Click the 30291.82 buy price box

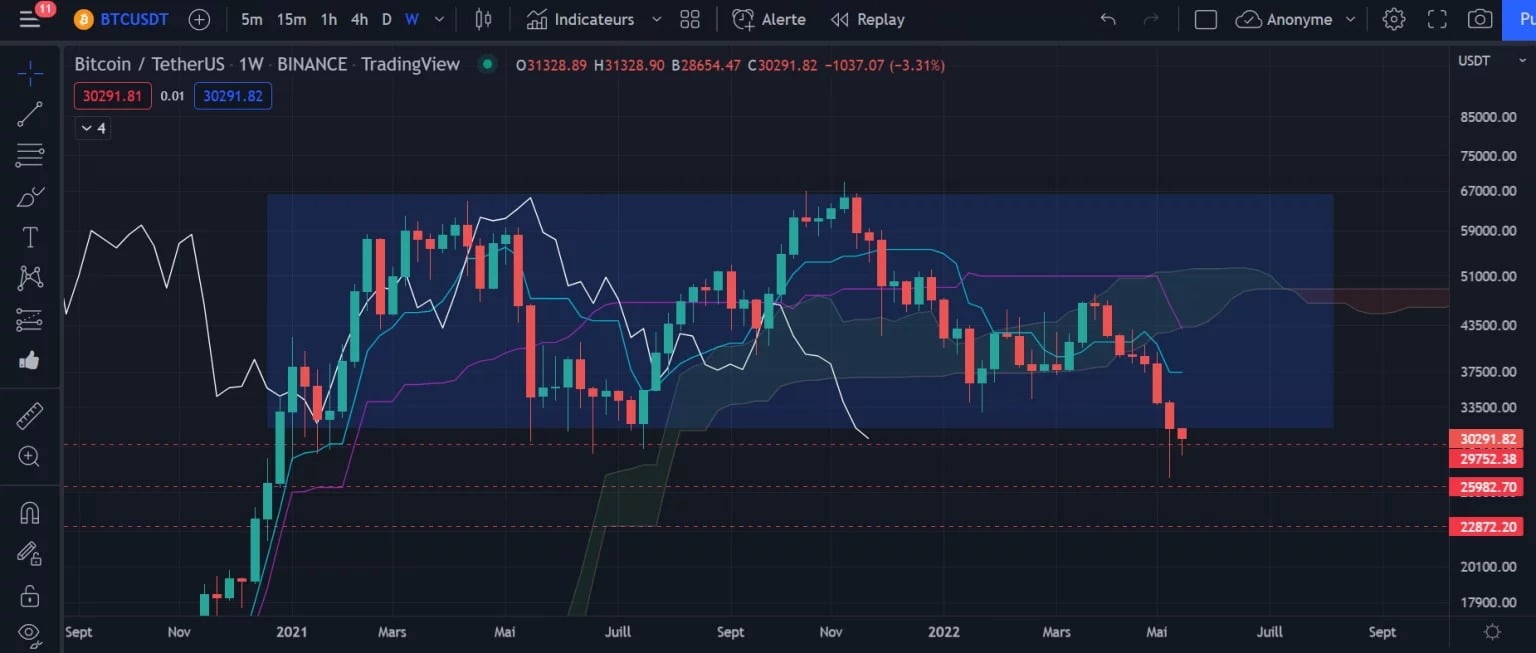click(233, 96)
